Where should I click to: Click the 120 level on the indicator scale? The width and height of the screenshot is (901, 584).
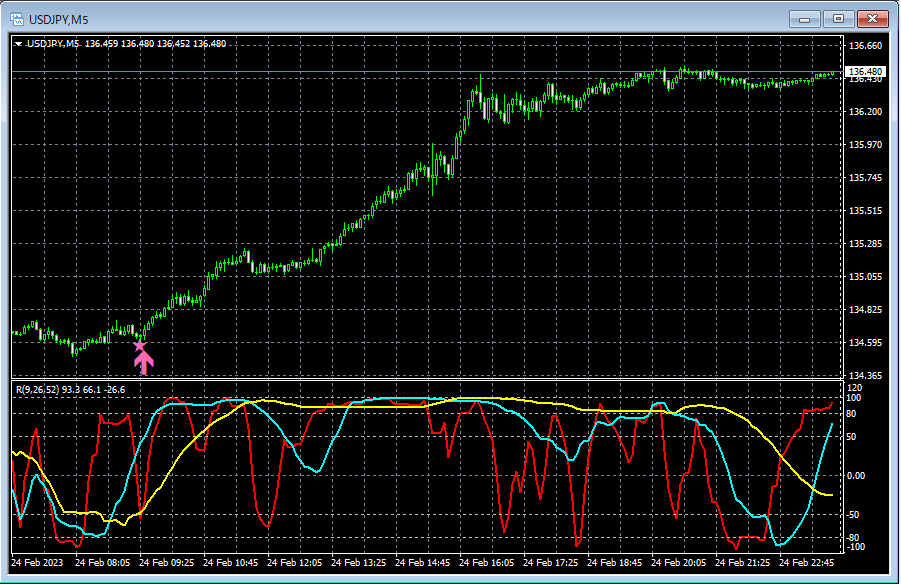tap(853, 387)
